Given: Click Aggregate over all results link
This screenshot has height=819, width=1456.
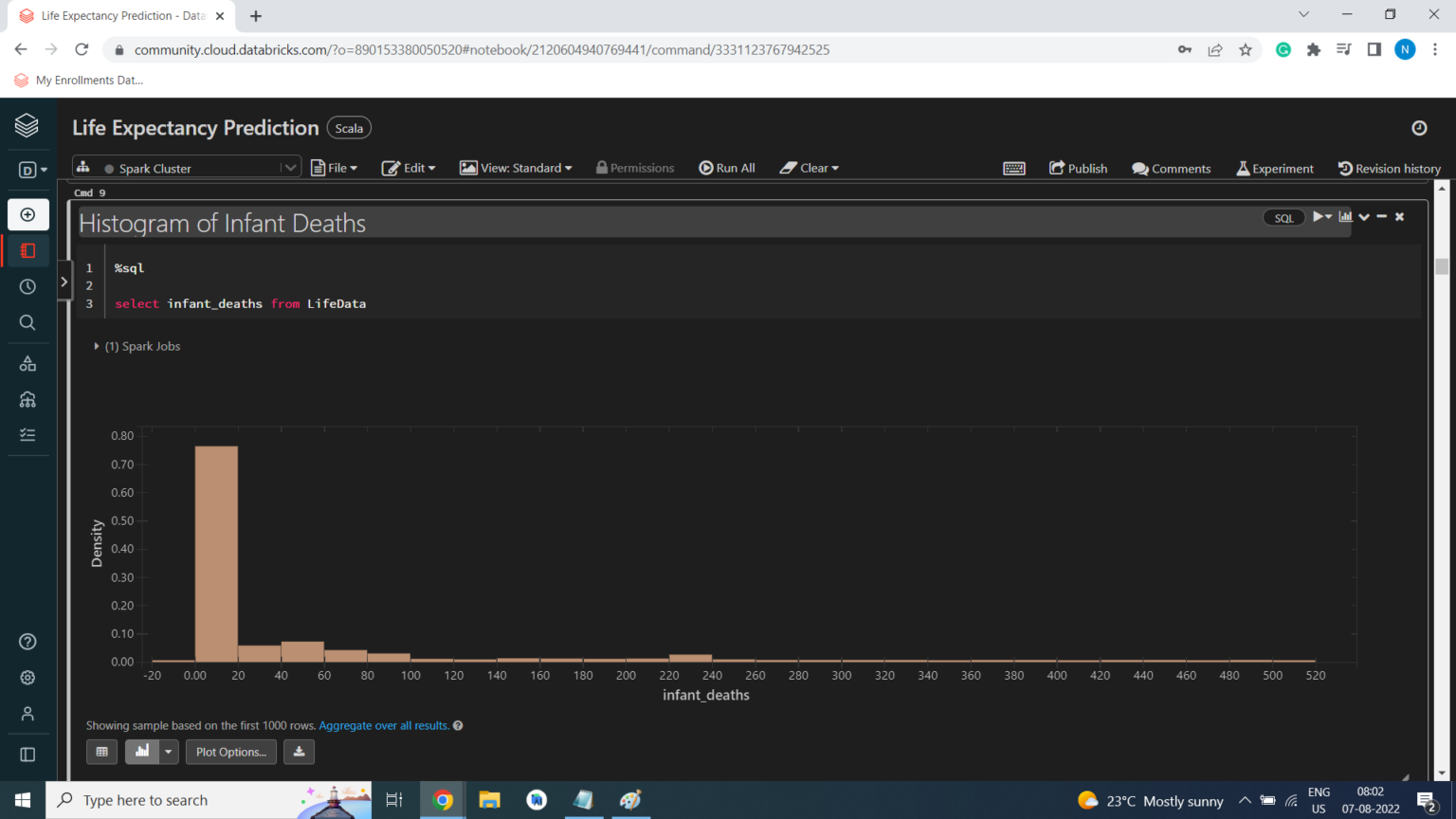Looking at the screenshot, I should tap(384, 726).
